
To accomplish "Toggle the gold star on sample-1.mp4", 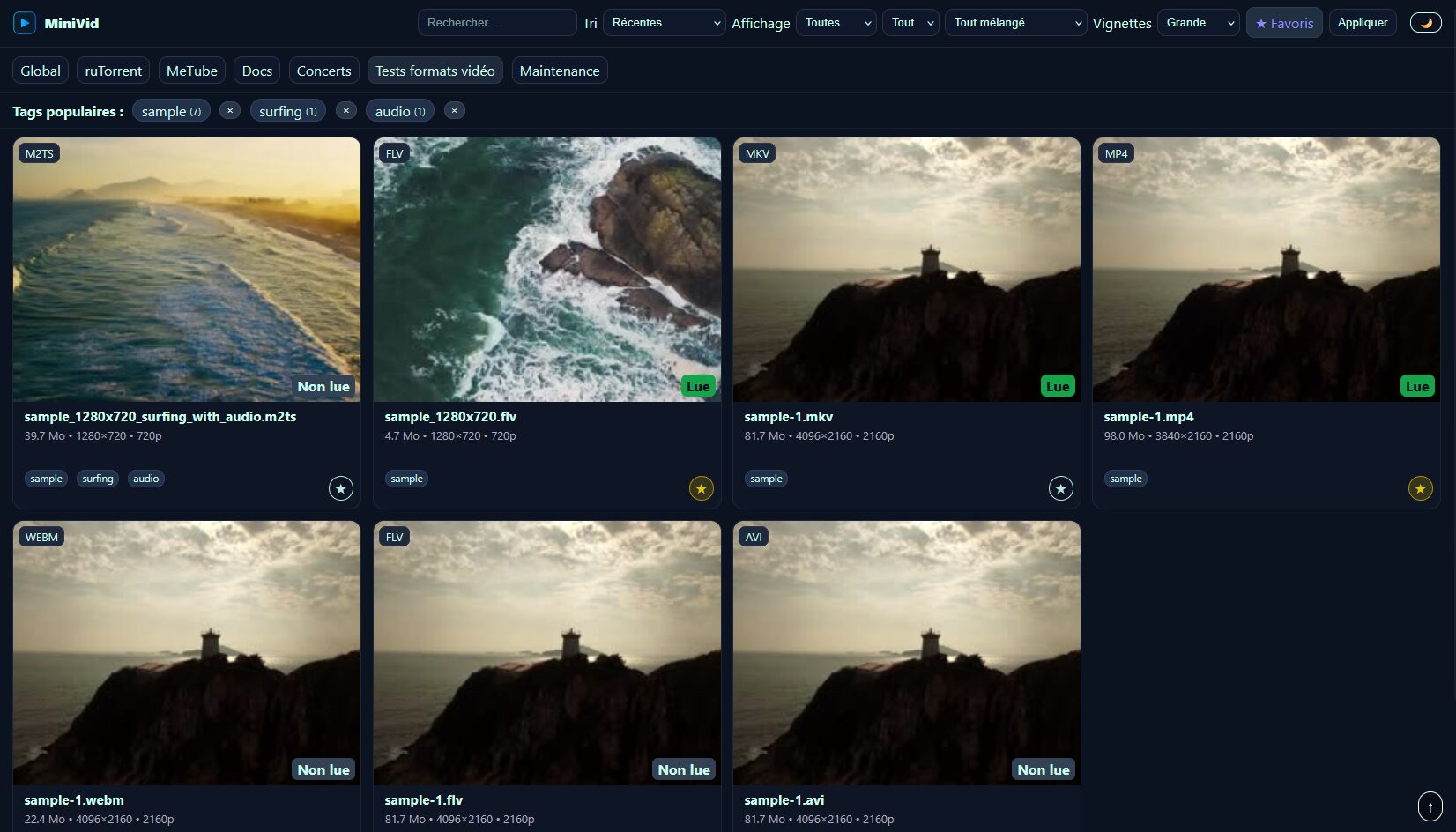I will [1421, 488].
